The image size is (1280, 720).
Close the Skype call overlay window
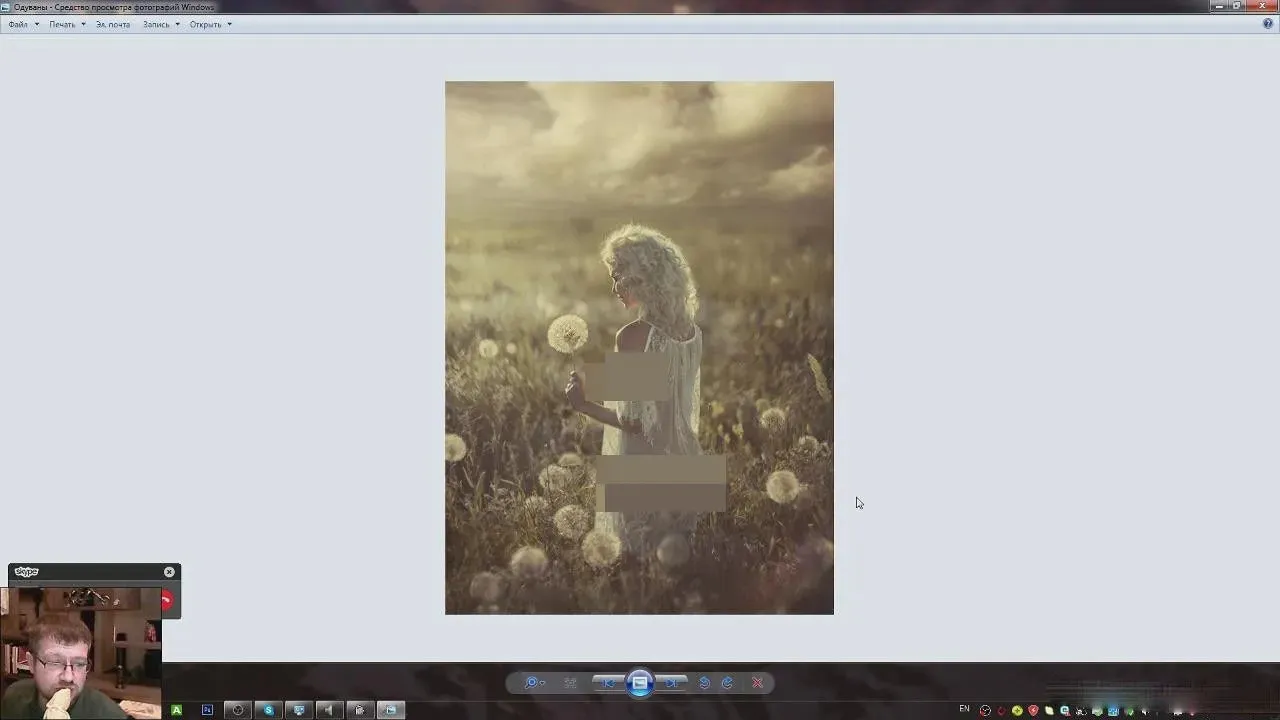tap(169, 572)
